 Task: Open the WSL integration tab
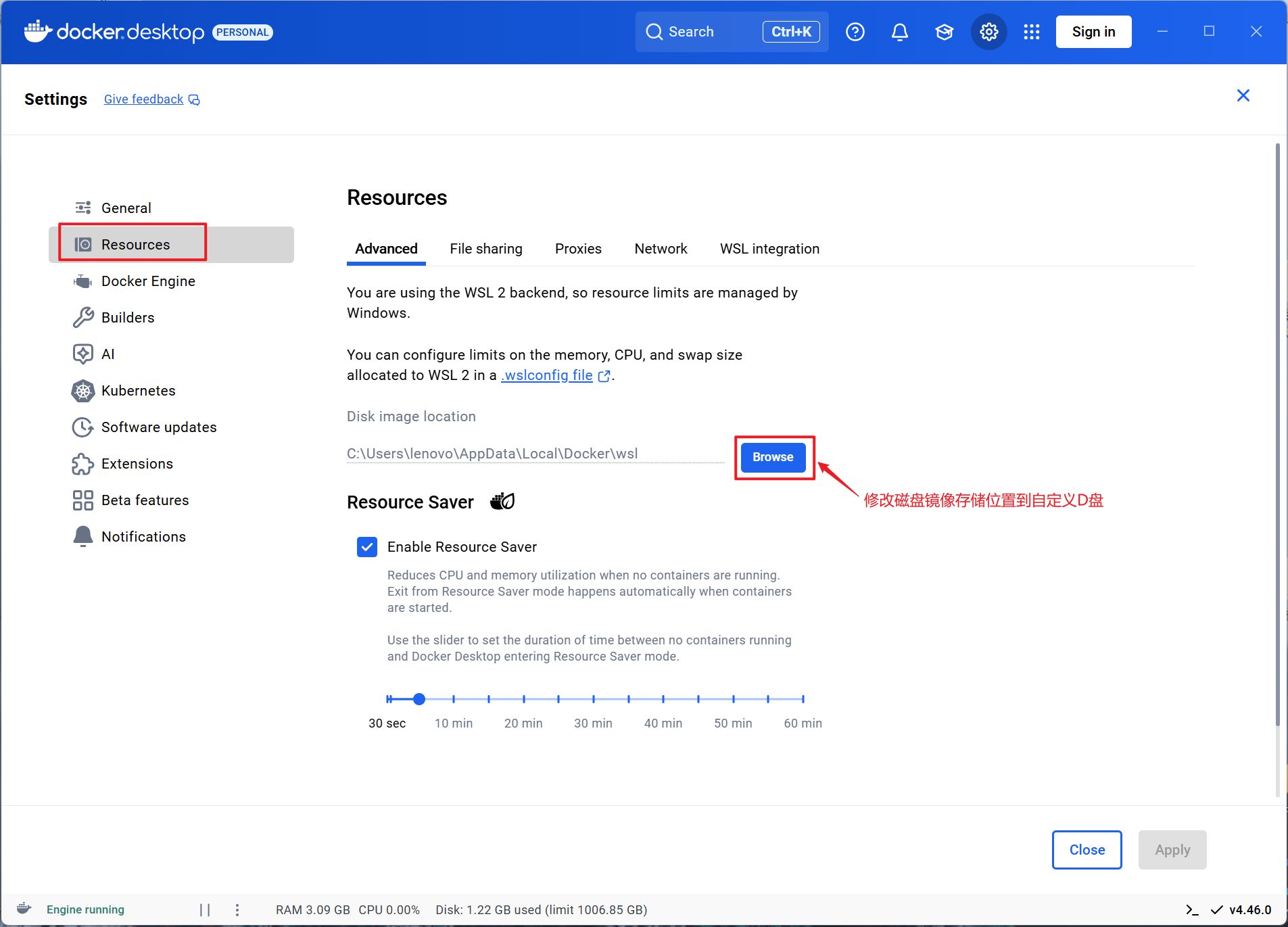pyautogui.click(x=769, y=248)
